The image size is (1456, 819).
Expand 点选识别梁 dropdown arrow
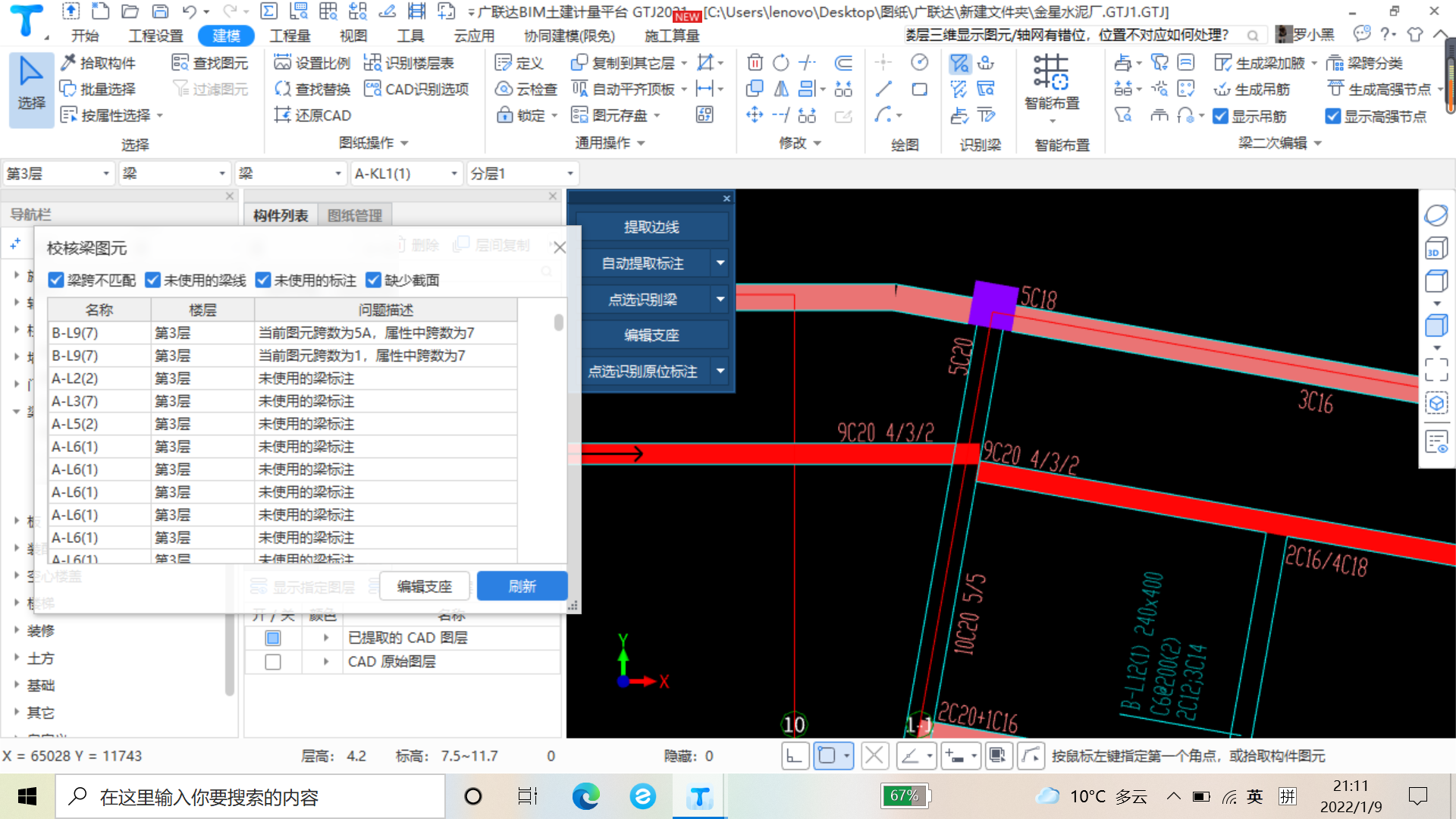[720, 300]
